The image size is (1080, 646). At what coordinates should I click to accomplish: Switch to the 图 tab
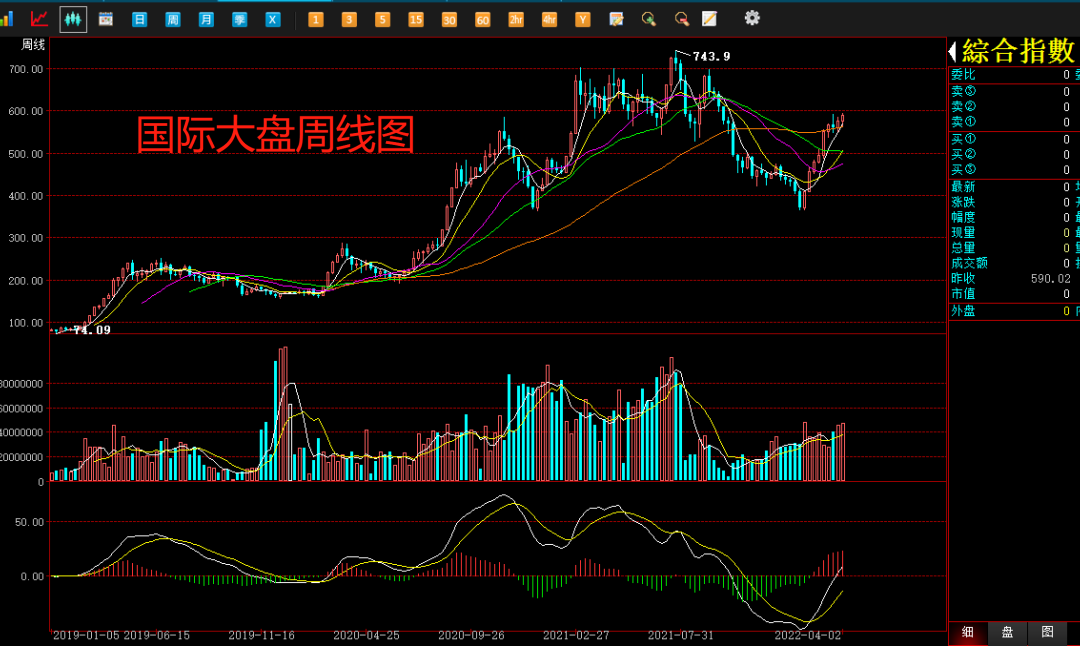1047,632
